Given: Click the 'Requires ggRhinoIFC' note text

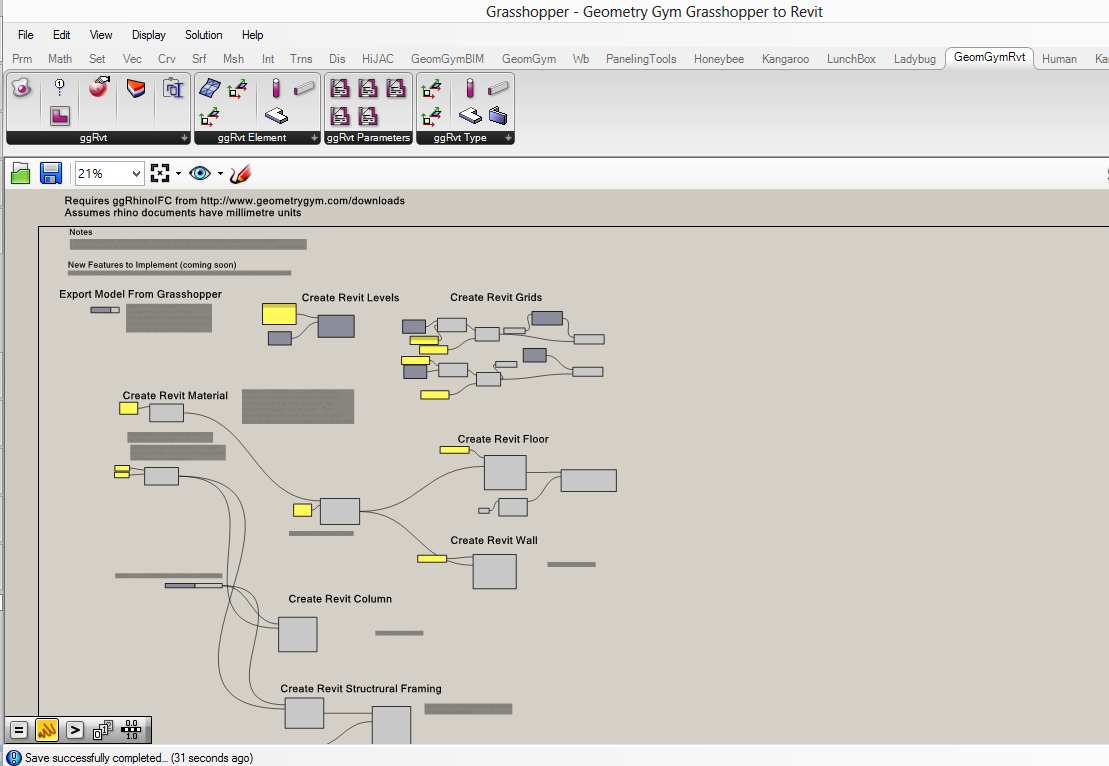Looking at the screenshot, I should (235, 201).
